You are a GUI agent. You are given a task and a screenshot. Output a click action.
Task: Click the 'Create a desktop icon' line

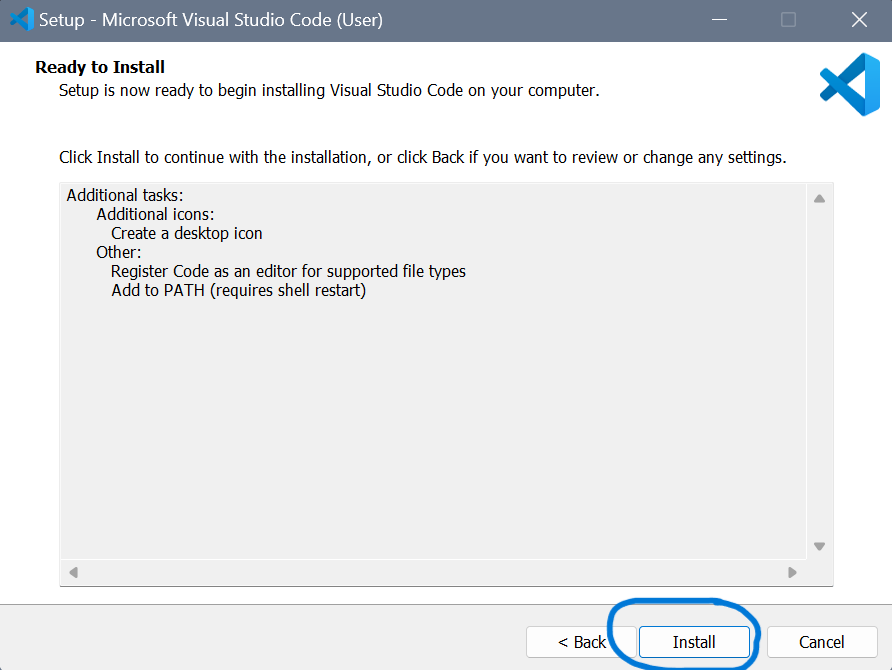click(x=187, y=233)
